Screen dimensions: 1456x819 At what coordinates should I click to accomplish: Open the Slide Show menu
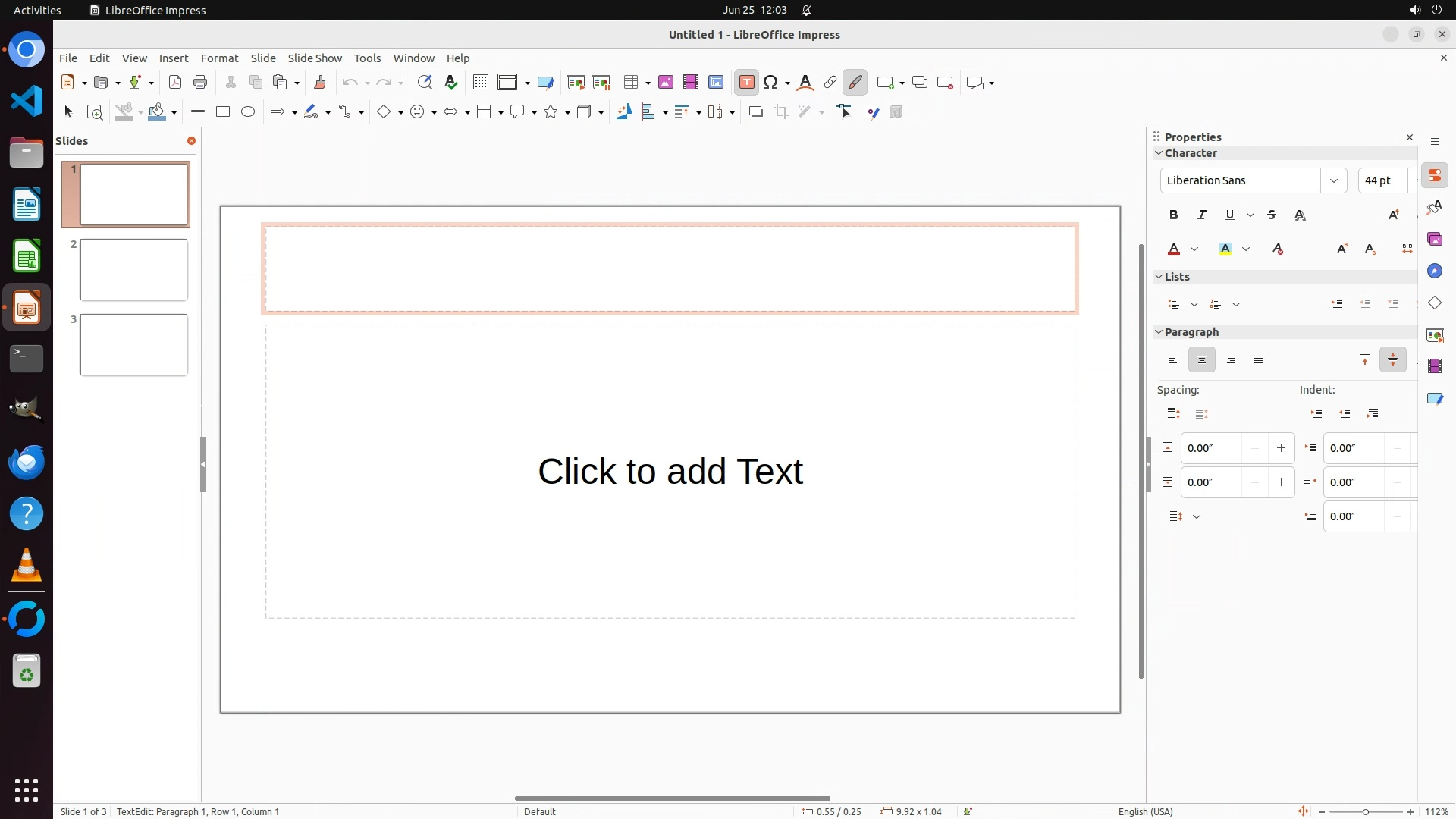click(315, 58)
